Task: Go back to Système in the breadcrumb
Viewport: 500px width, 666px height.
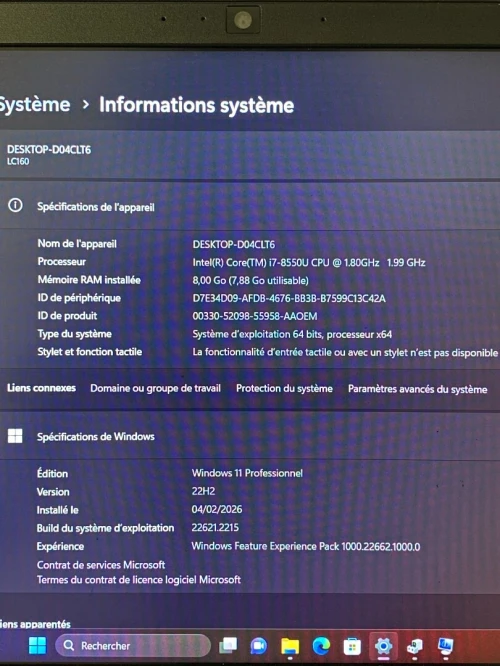Action: point(34,104)
